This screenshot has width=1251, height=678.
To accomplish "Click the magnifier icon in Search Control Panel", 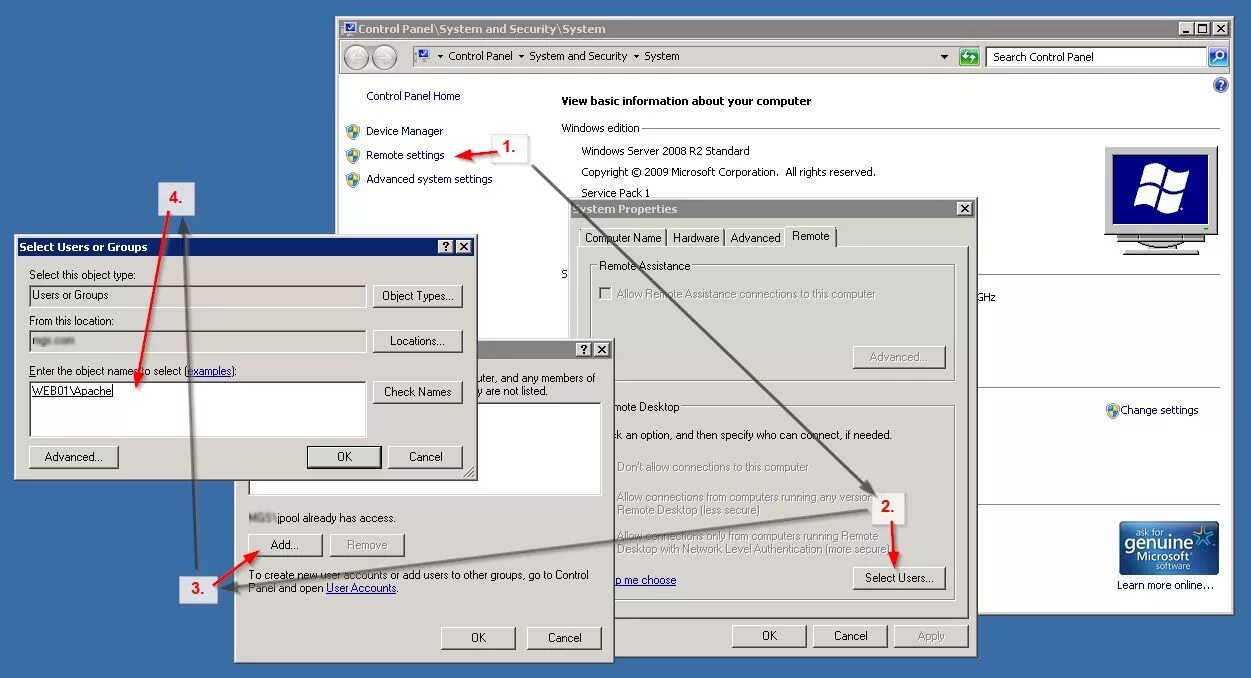I will pyautogui.click(x=1217, y=56).
